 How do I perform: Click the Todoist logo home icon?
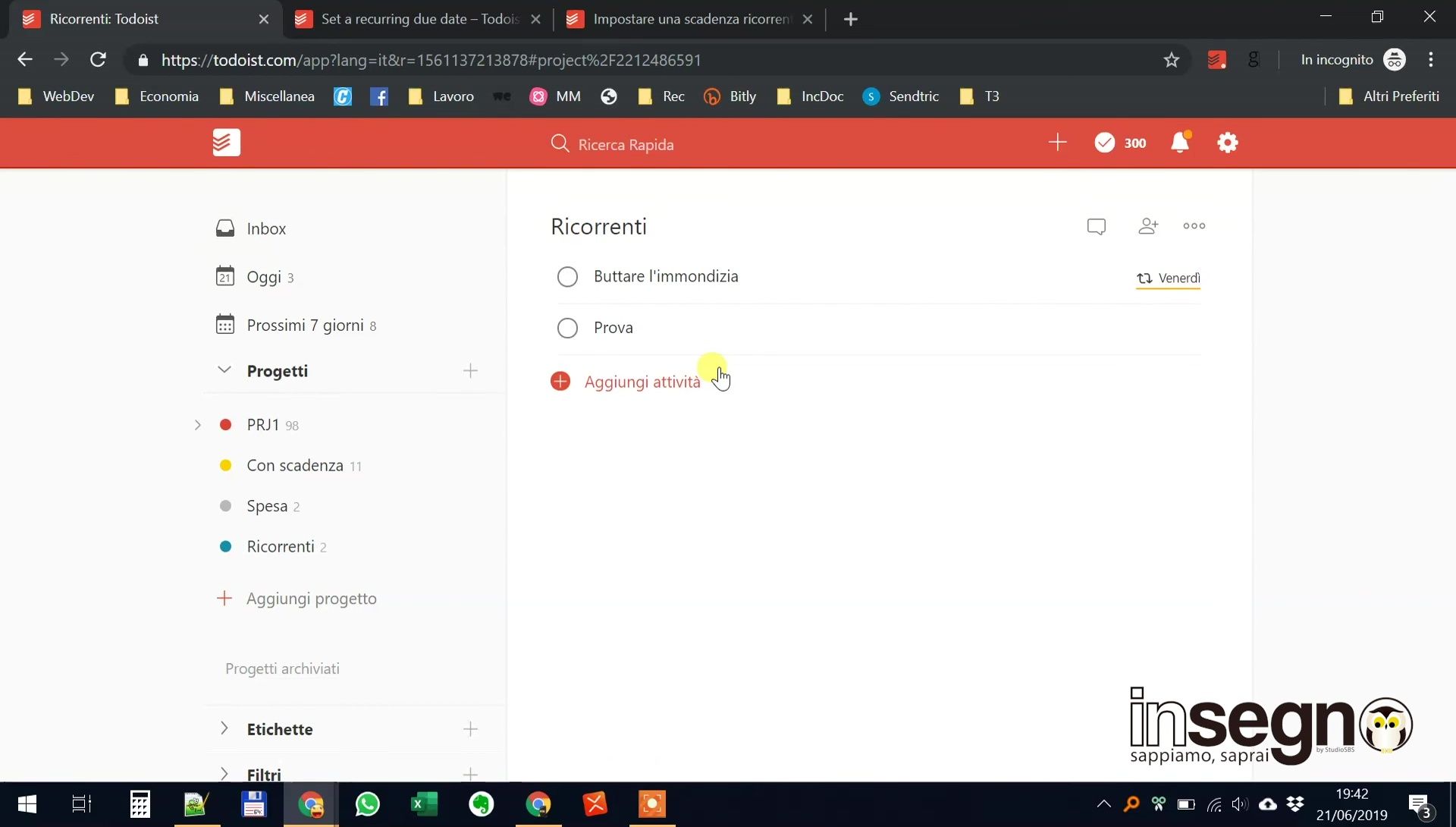[x=226, y=143]
